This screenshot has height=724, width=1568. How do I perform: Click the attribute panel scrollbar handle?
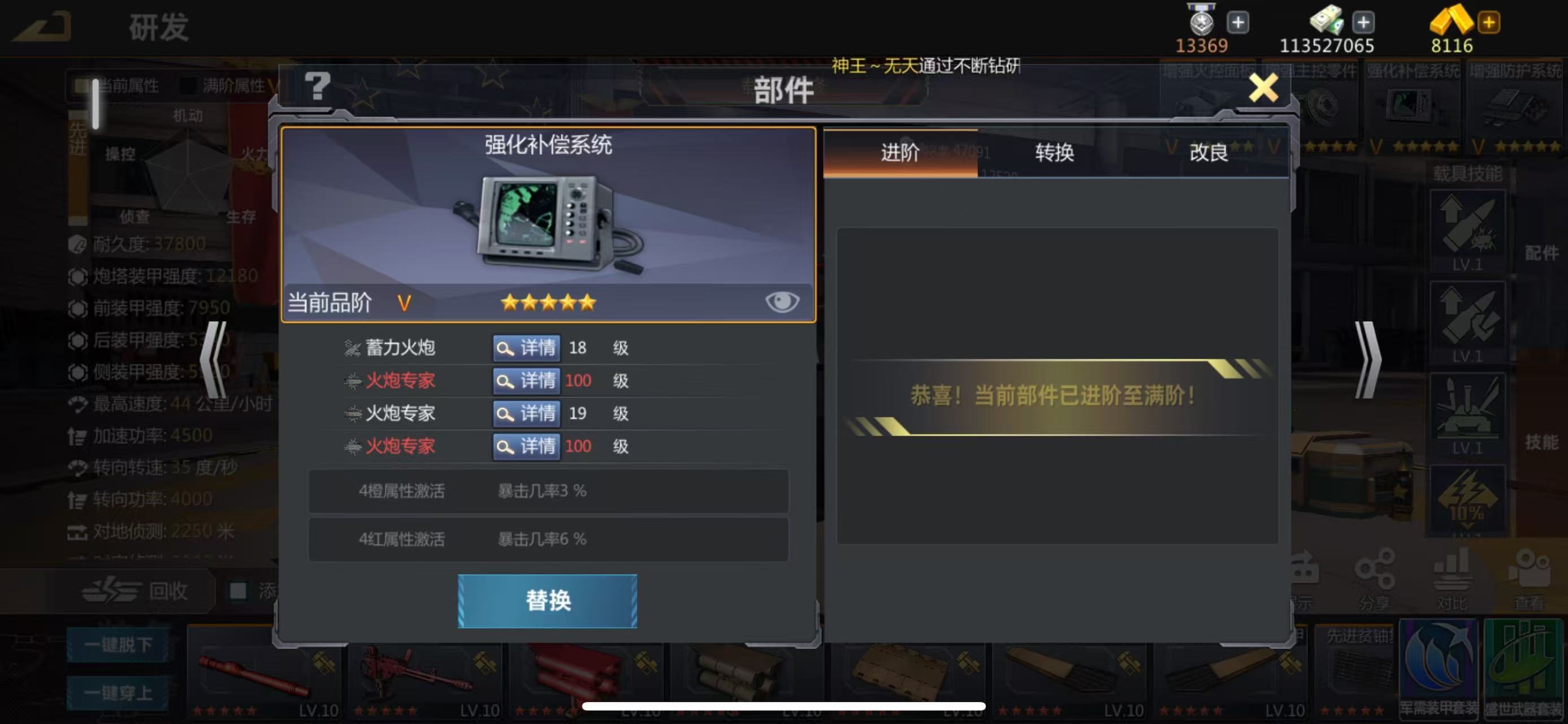96,104
